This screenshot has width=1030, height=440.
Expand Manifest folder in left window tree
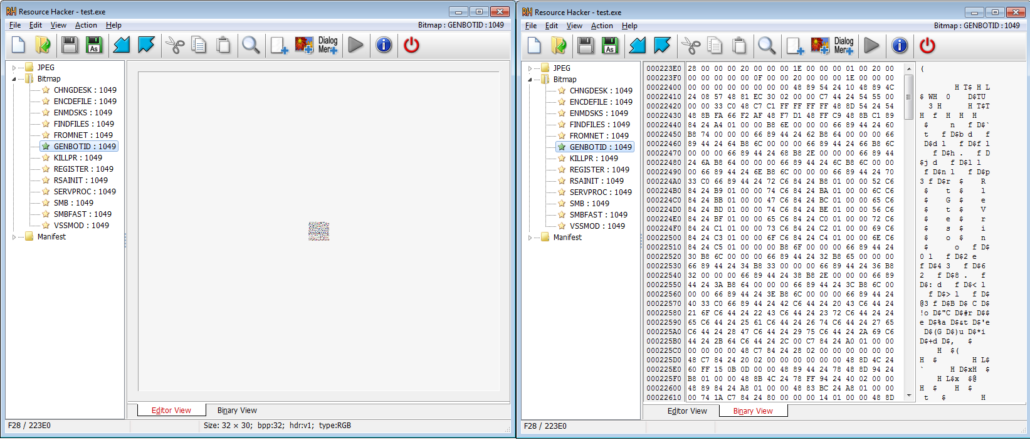(x=14, y=236)
